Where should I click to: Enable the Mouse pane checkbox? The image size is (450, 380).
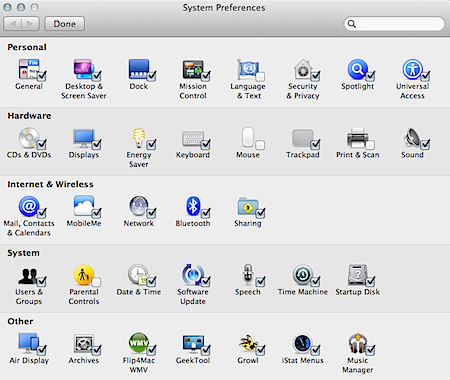(260, 145)
